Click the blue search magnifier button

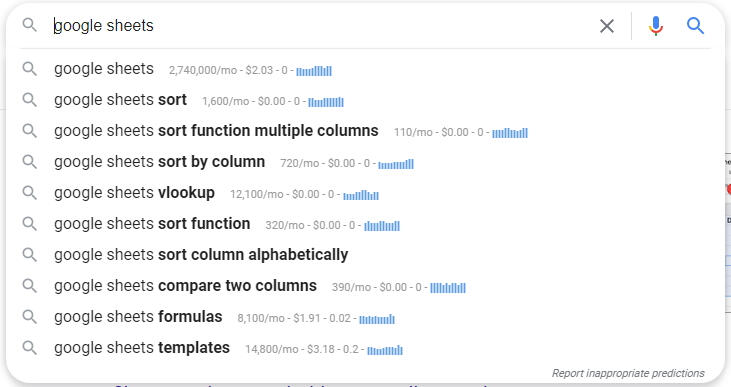click(695, 26)
